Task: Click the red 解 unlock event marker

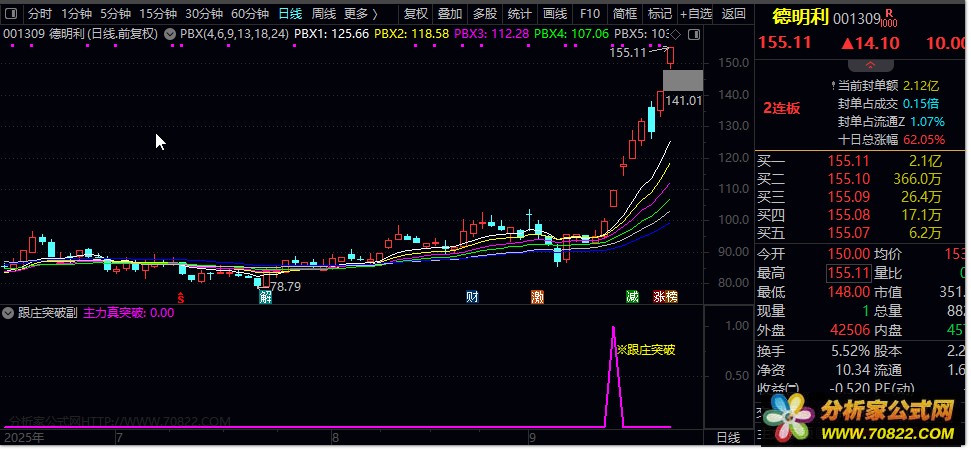Action: [265, 297]
